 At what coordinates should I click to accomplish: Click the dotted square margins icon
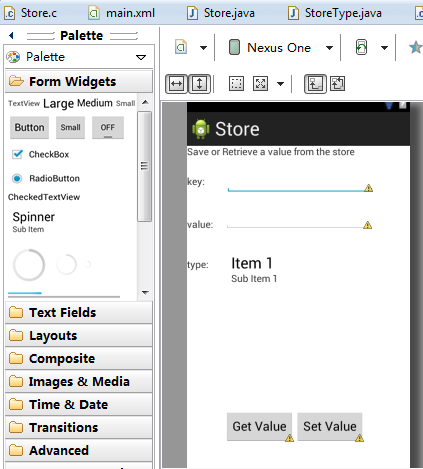click(x=236, y=84)
